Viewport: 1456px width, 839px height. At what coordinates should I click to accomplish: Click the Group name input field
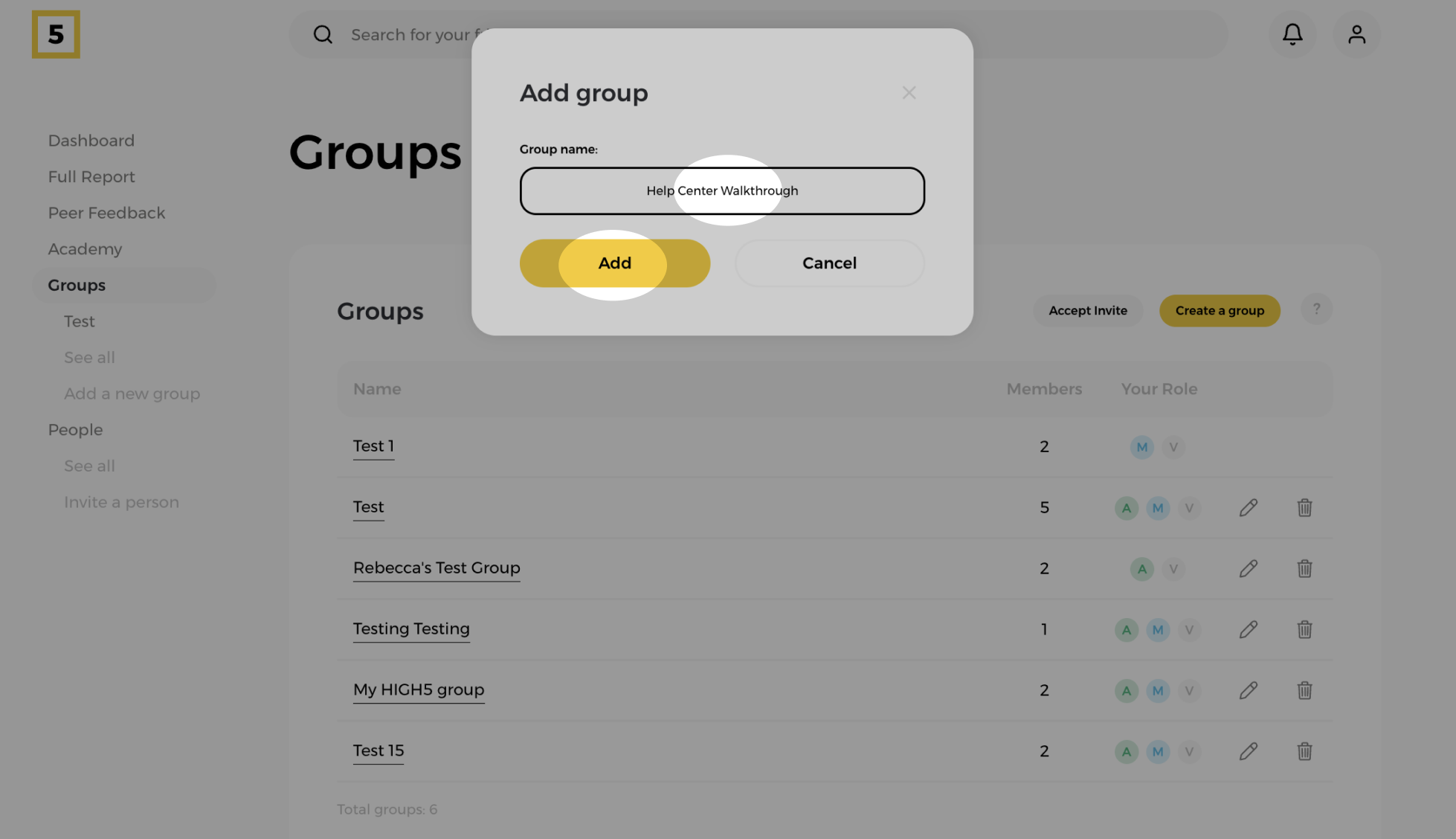pyautogui.click(x=721, y=191)
